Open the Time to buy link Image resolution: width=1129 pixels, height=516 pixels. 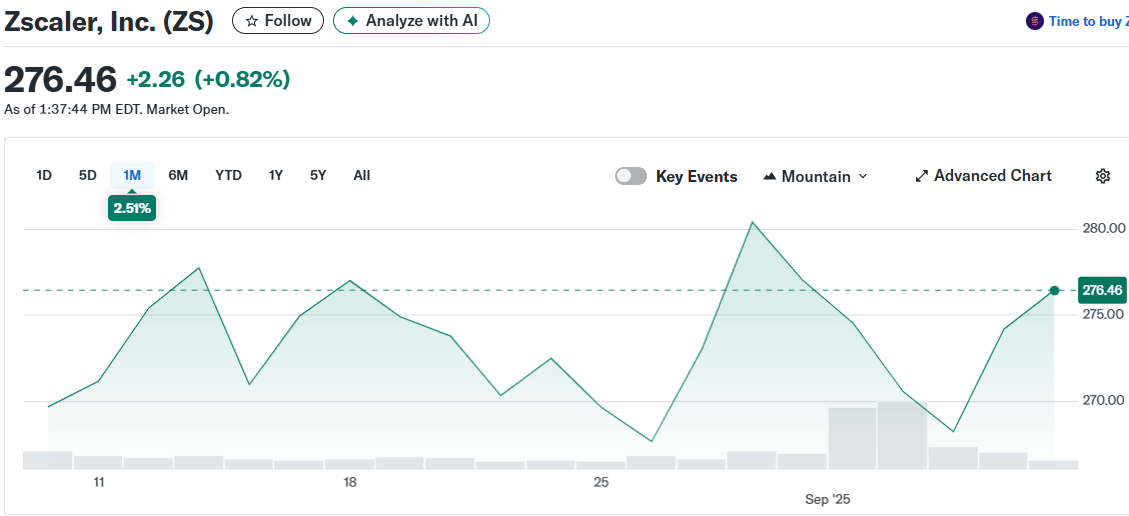pyautogui.click(x=1088, y=22)
